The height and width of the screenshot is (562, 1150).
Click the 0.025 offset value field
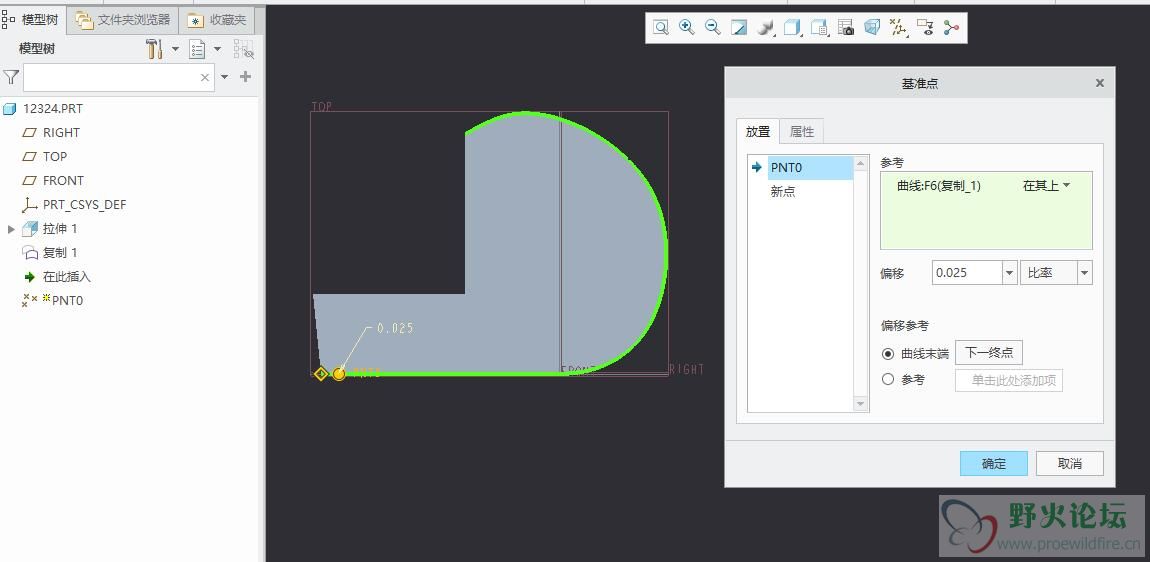click(965, 273)
